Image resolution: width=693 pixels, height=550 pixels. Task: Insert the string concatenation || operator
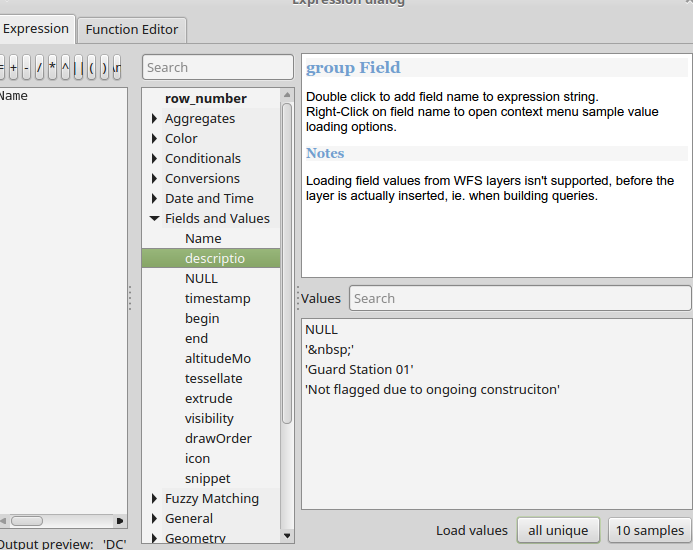[78, 68]
